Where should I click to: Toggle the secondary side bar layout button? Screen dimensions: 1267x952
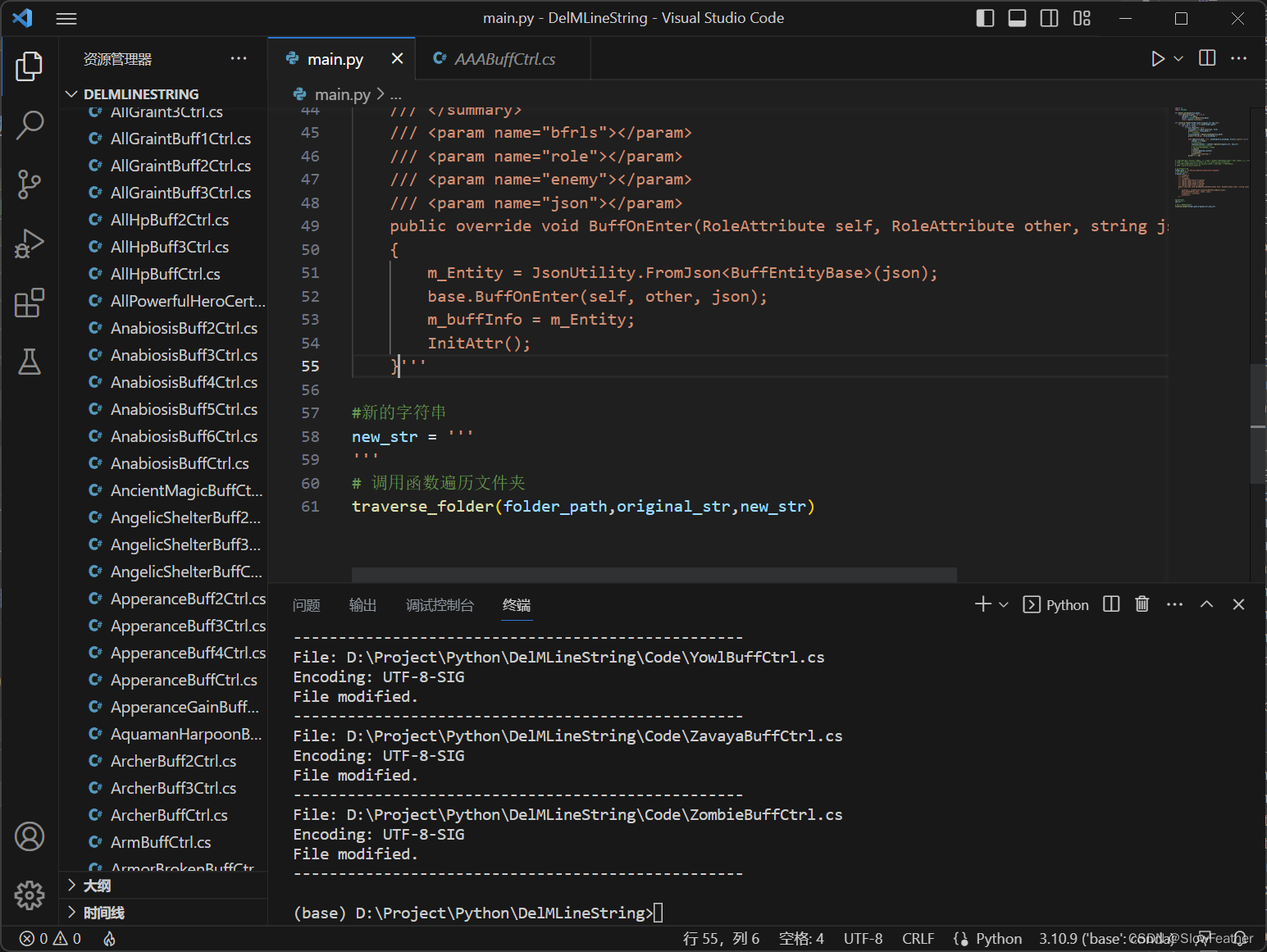(1049, 18)
